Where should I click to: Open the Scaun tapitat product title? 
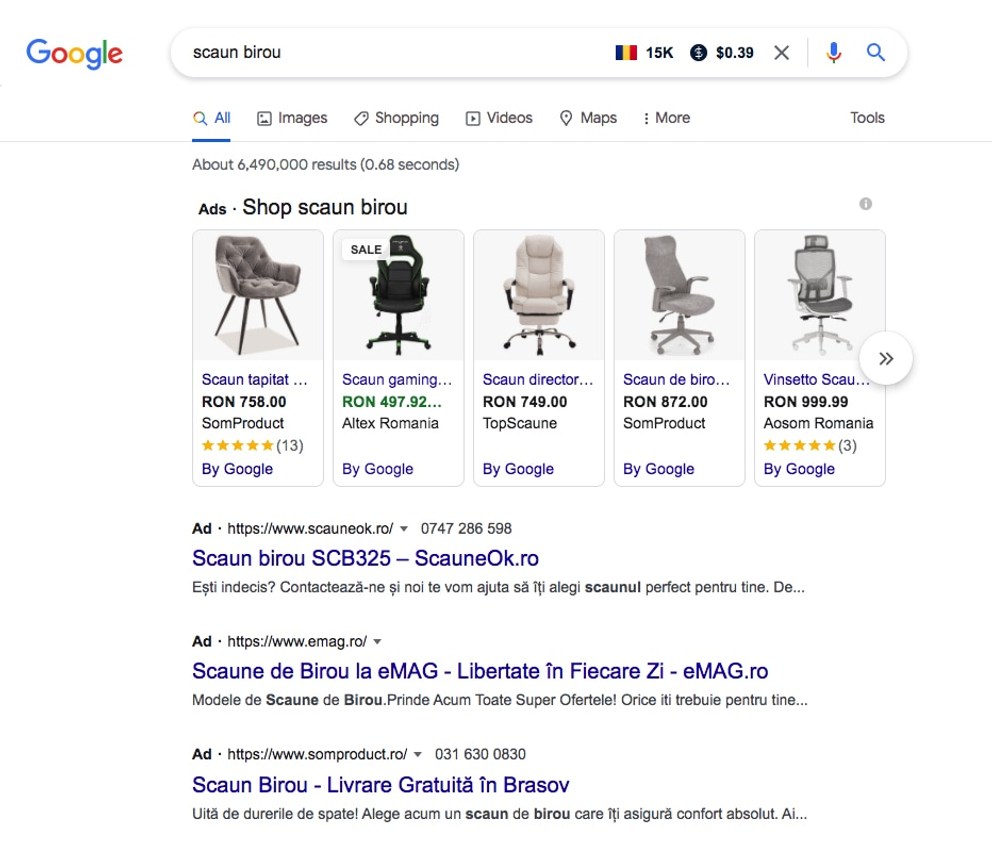tap(254, 380)
